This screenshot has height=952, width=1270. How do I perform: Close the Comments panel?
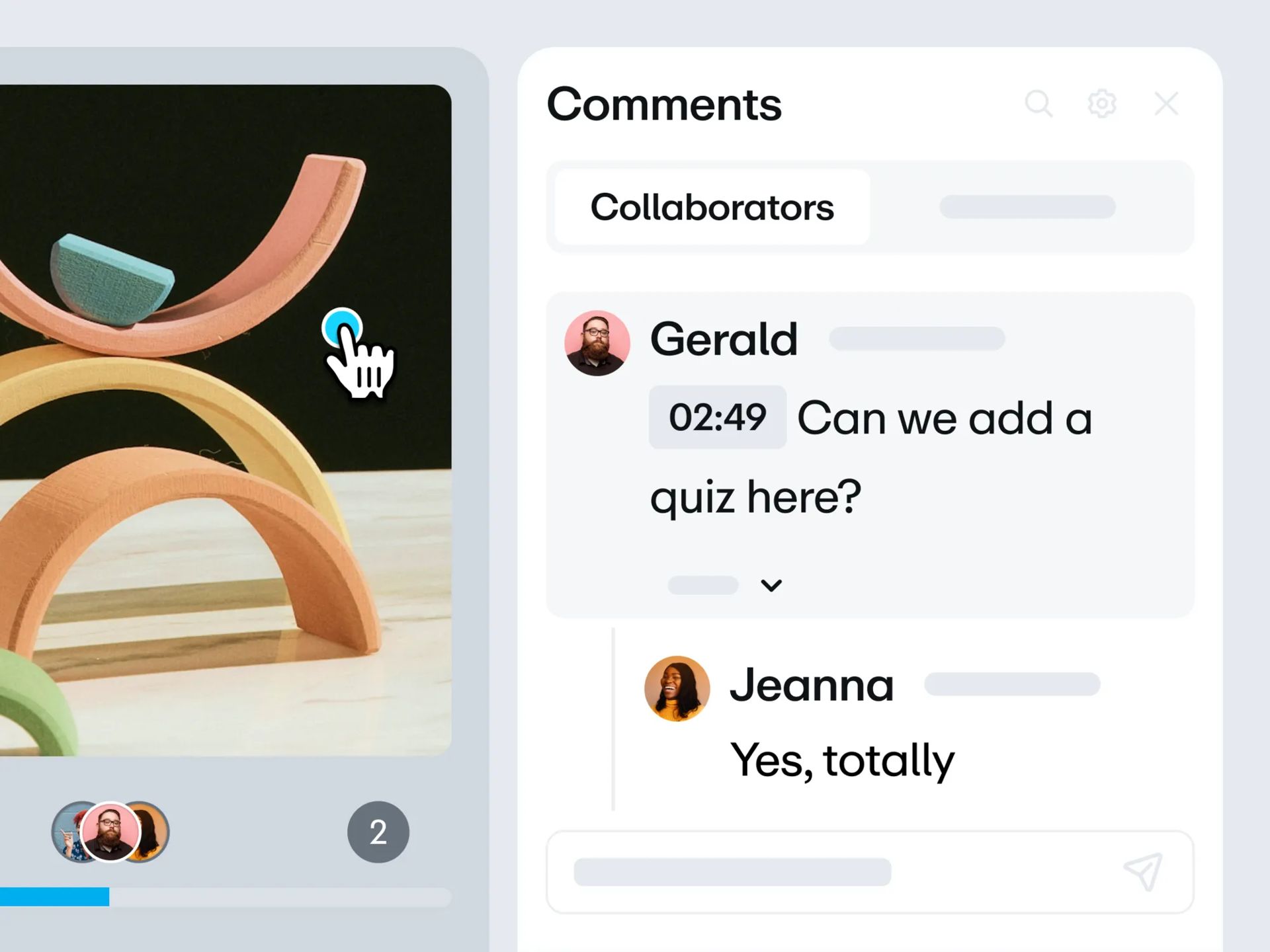click(x=1165, y=104)
